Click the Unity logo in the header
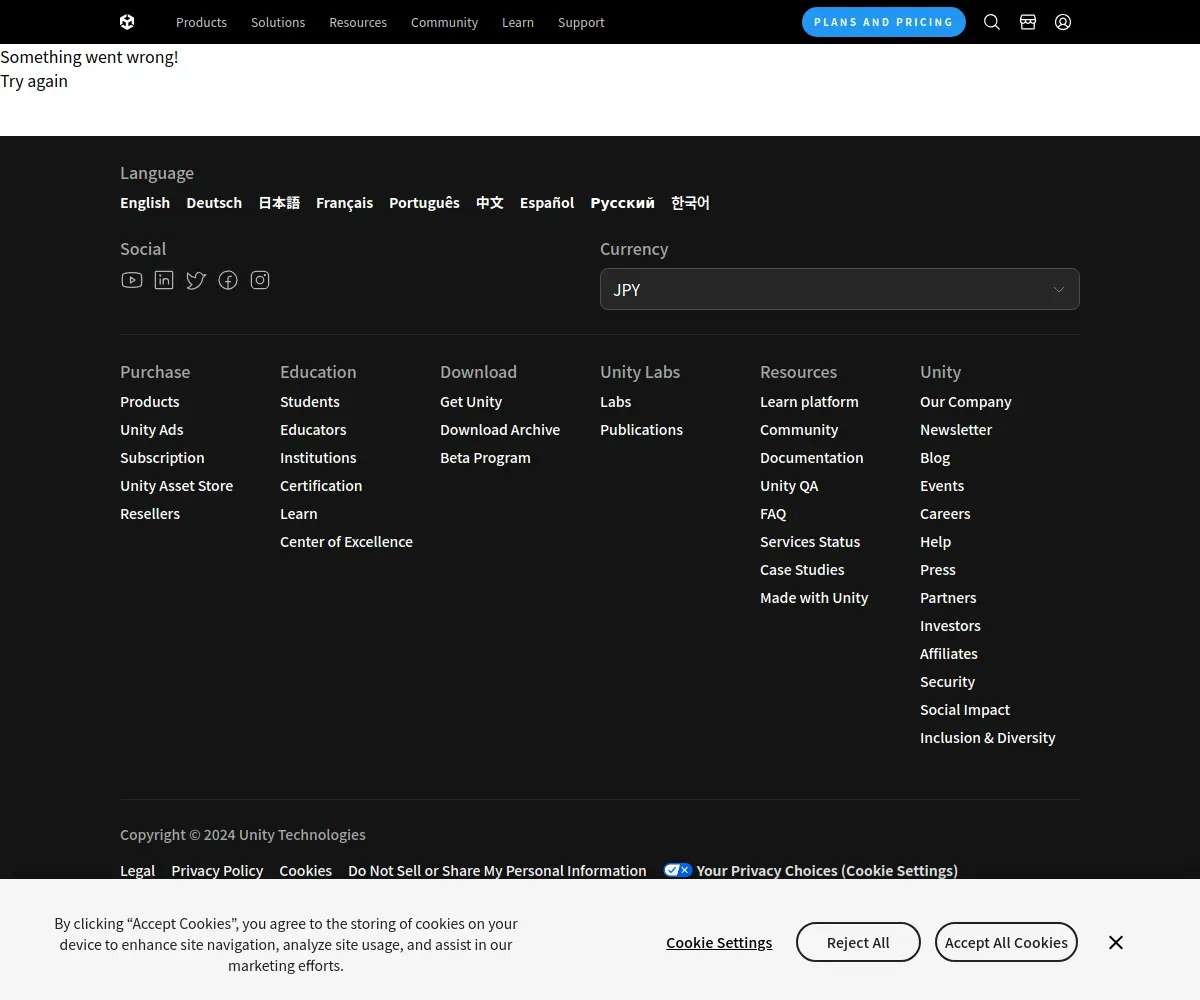This screenshot has height=1000, width=1200. tap(127, 22)
